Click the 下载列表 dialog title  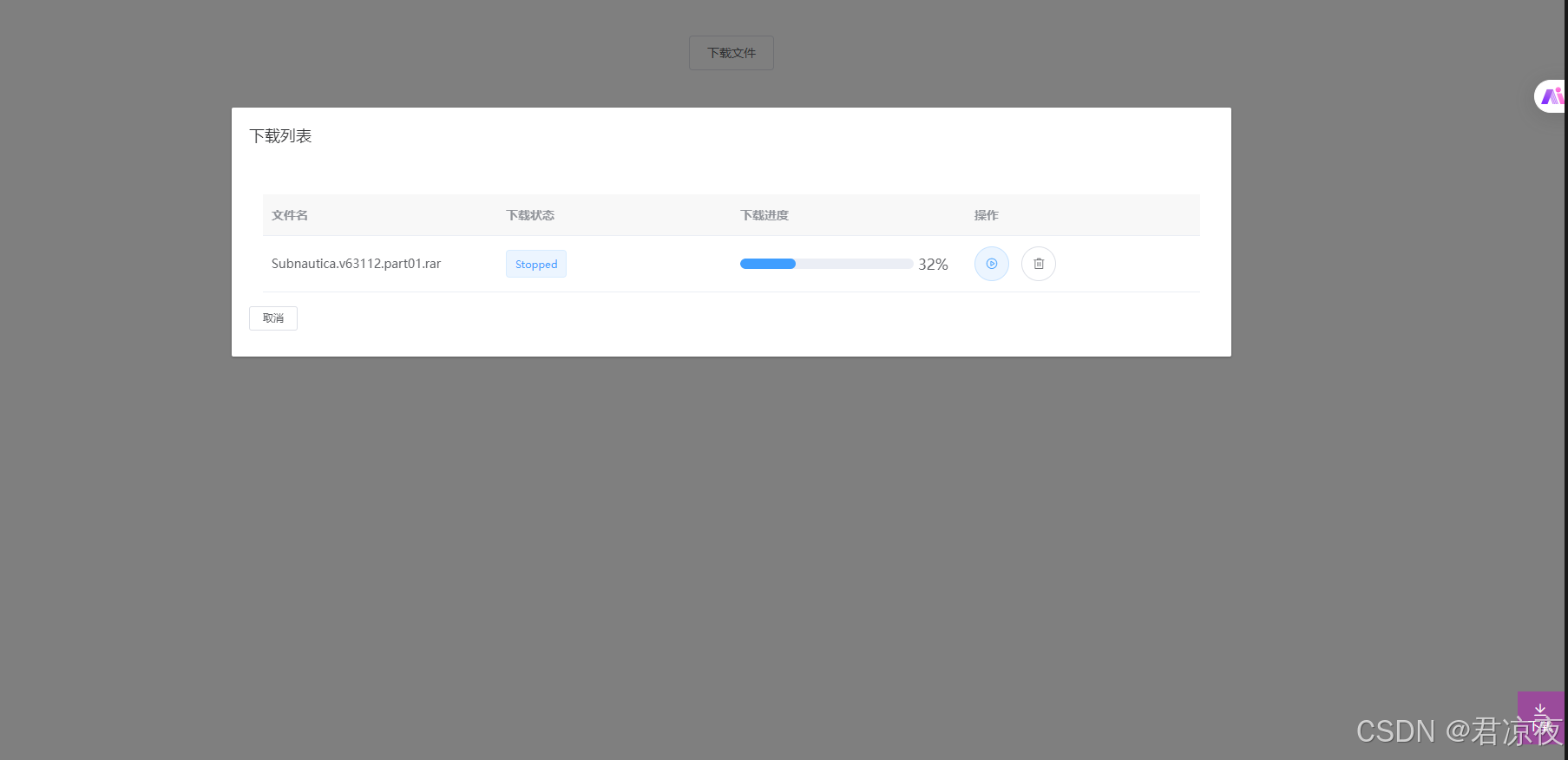point(280,136)
